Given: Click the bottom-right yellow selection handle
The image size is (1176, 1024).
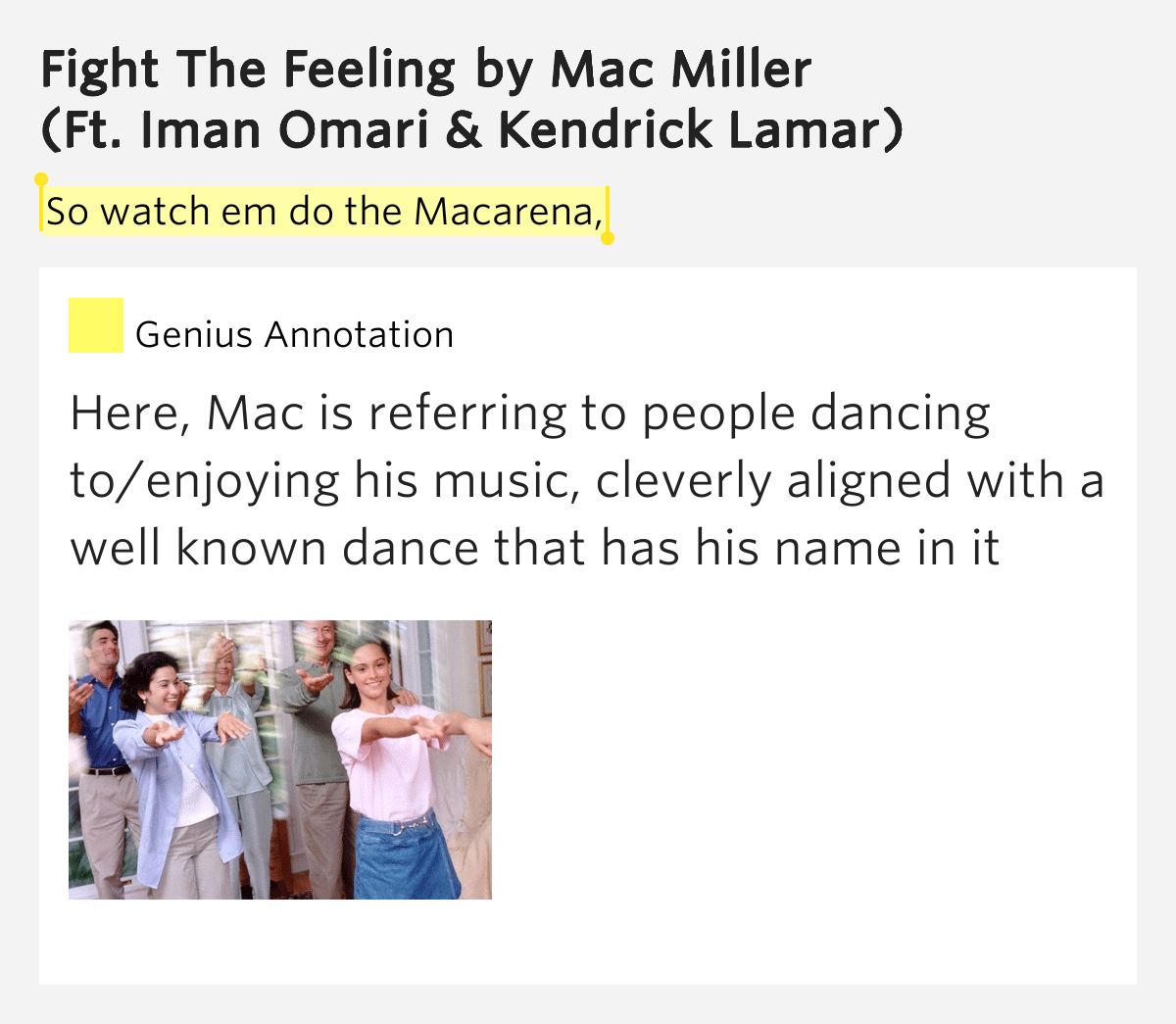Looking at the screenshot, I should pos(608,238).
